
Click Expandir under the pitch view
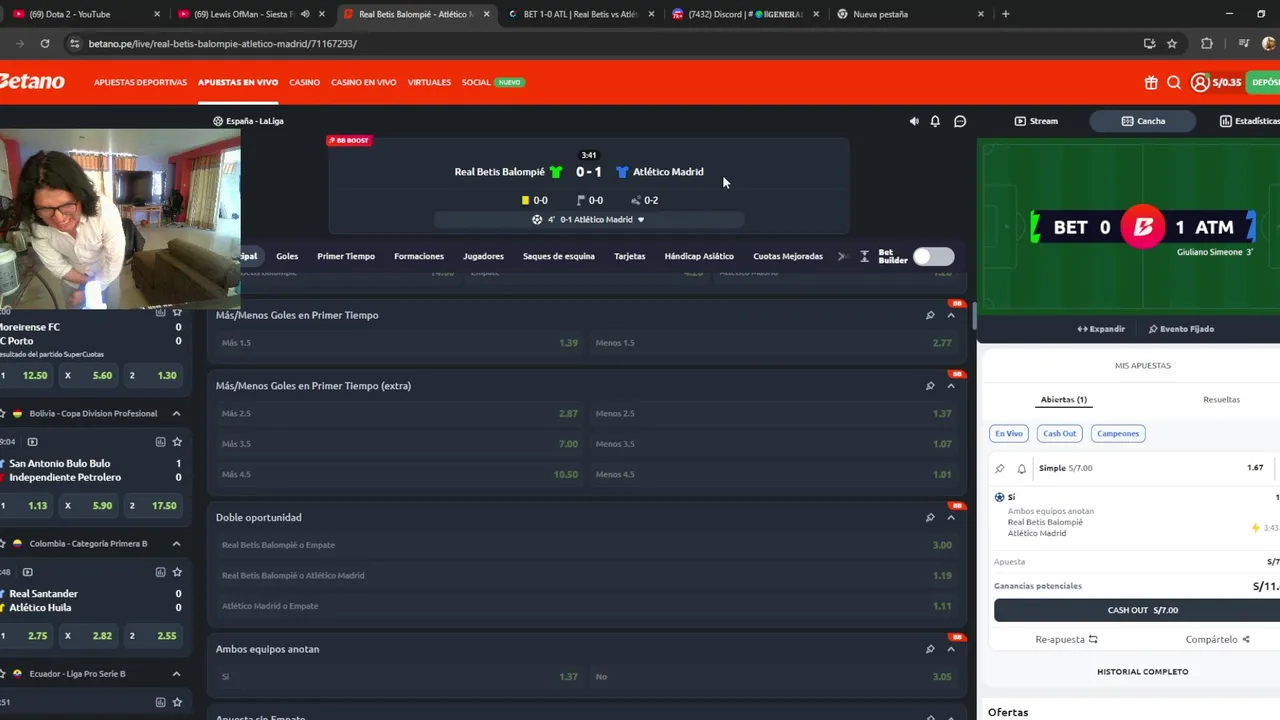click(1101, 329)
